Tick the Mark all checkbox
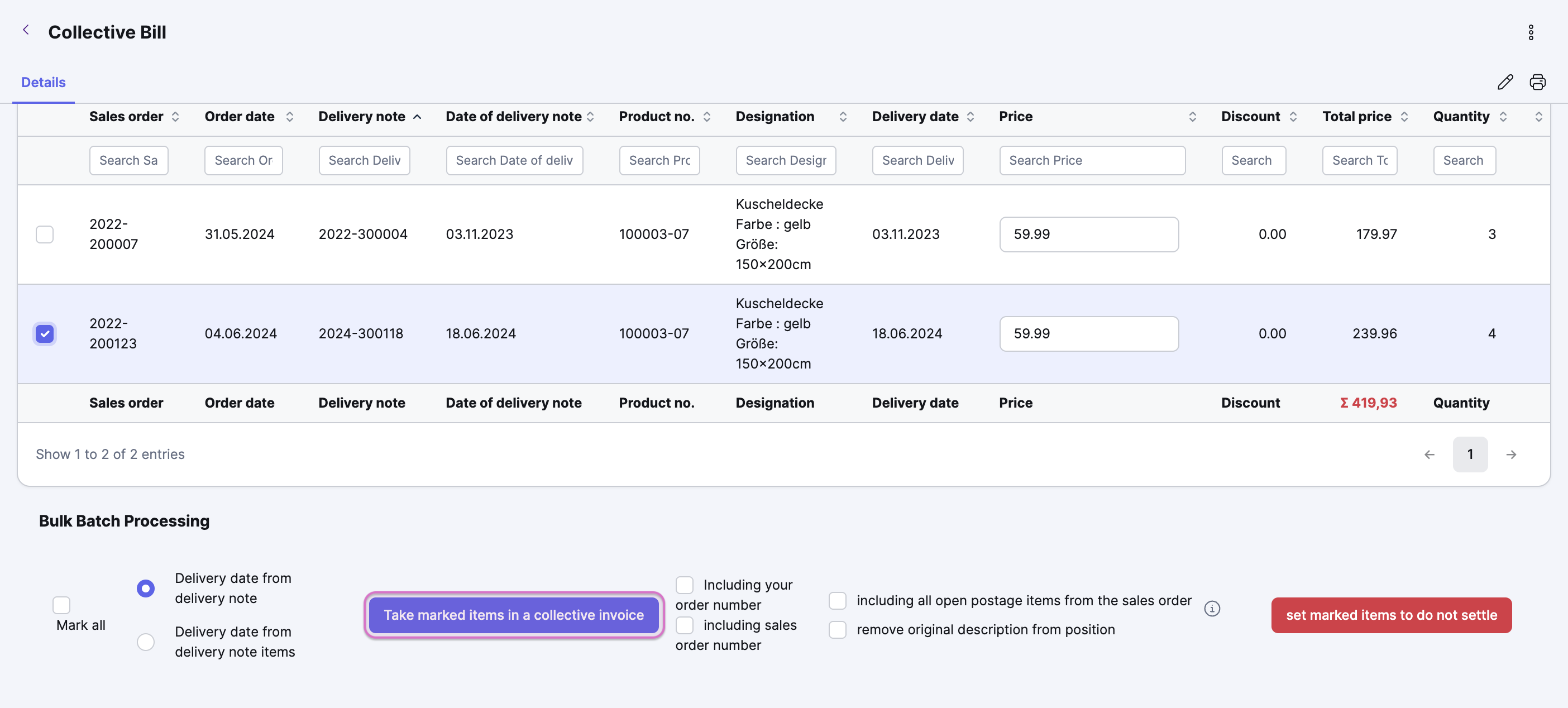This screenshot has width=1568, height=708. pyautogui.click(x=61, y=605)
